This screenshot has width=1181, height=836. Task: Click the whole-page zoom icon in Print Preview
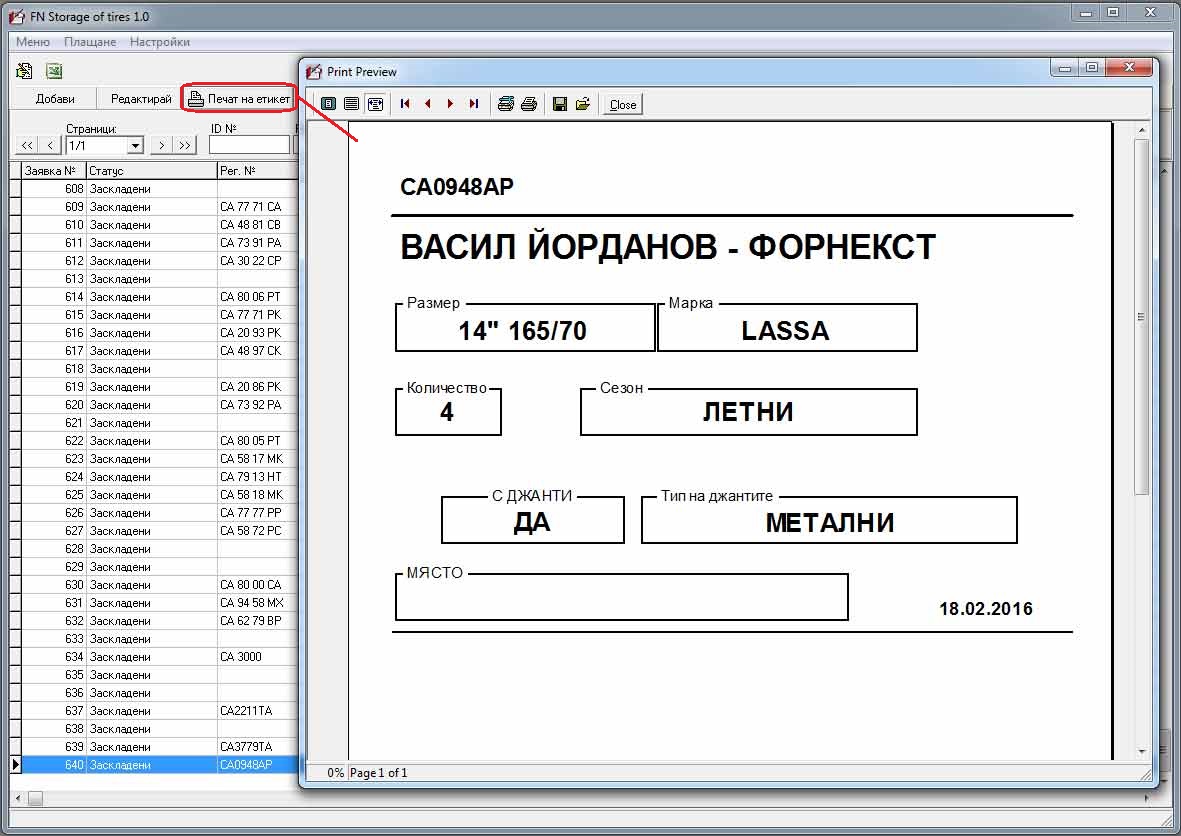(328, 104)
